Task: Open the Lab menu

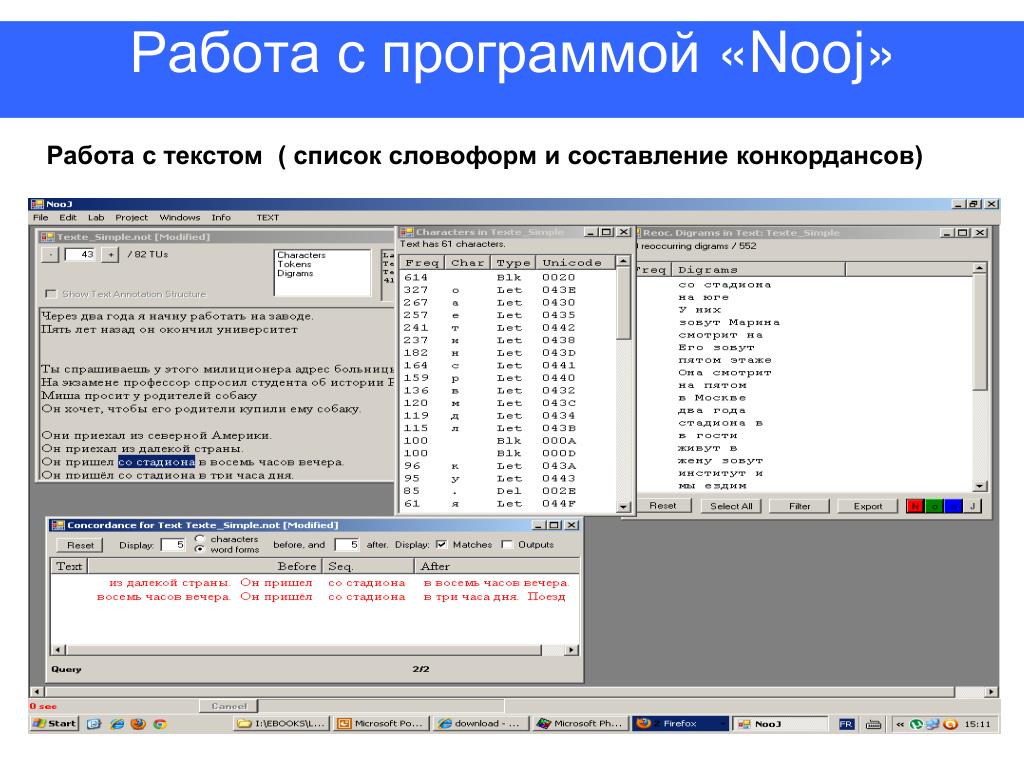Action: click(96, 217)
